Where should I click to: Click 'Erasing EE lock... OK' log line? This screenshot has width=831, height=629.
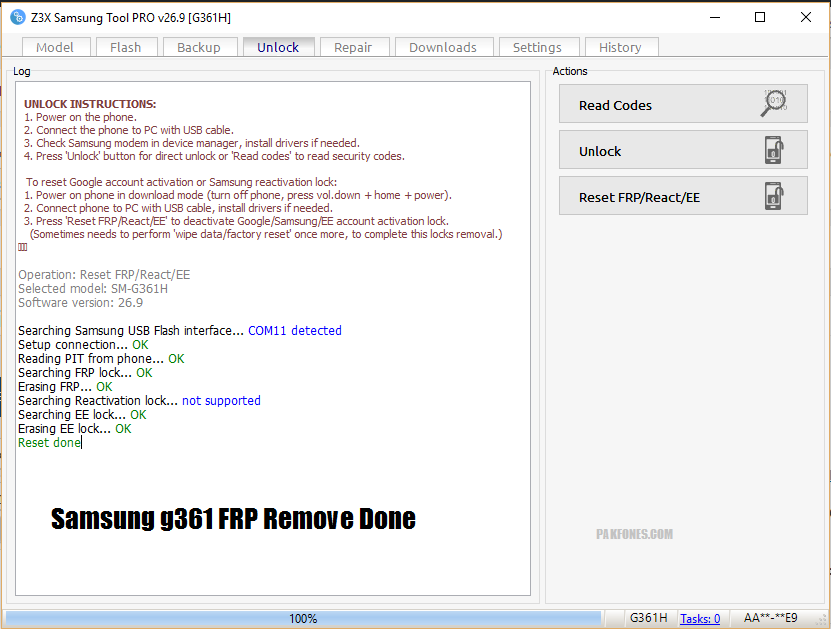coord(75,429)
